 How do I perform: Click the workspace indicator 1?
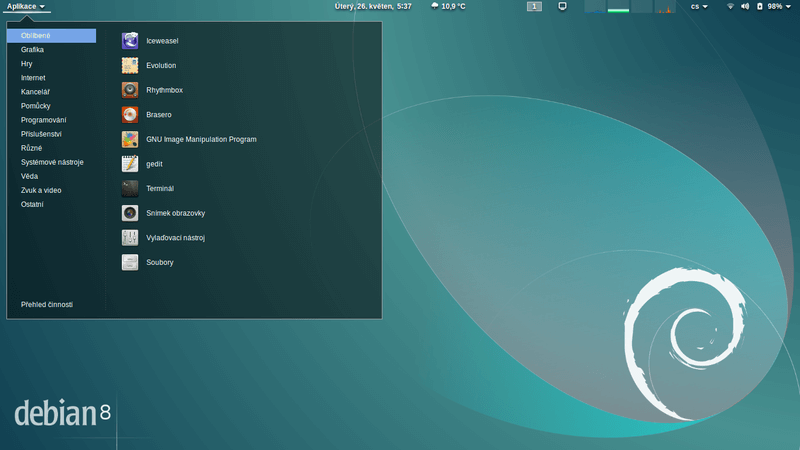click(x=534, y=6)
